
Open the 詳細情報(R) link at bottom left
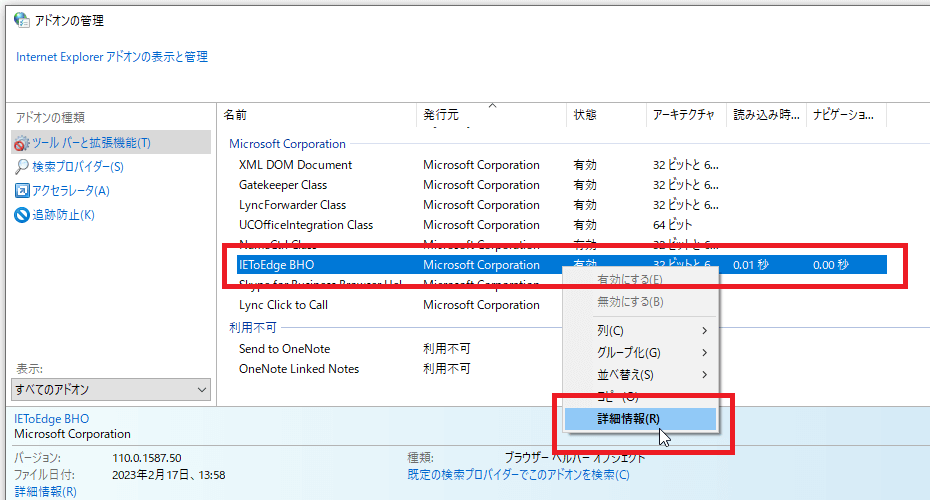click(x=44, y=492)
